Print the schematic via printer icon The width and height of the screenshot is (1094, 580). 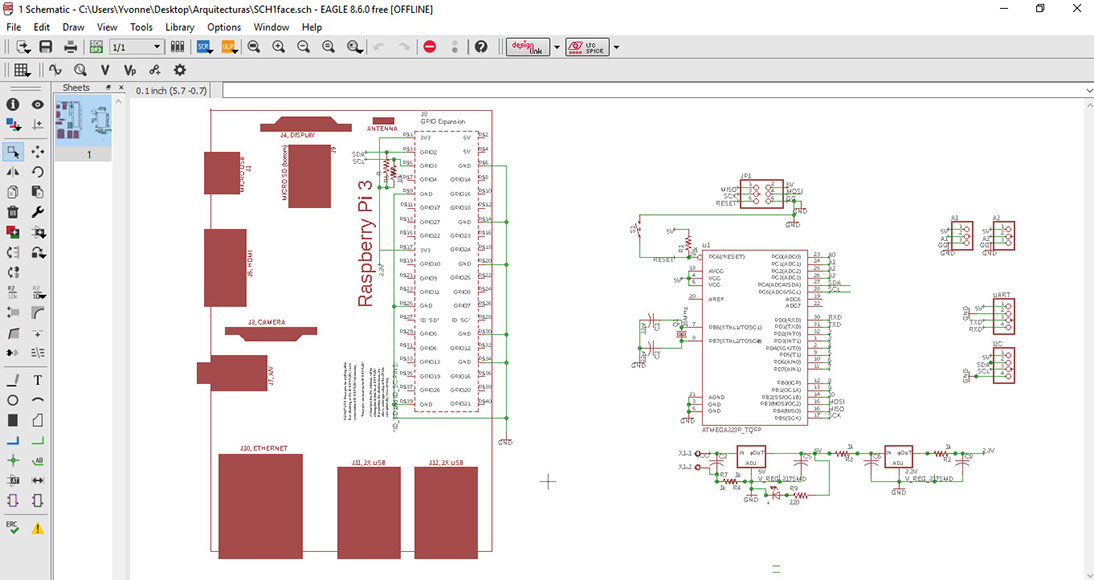coord(70,47)
